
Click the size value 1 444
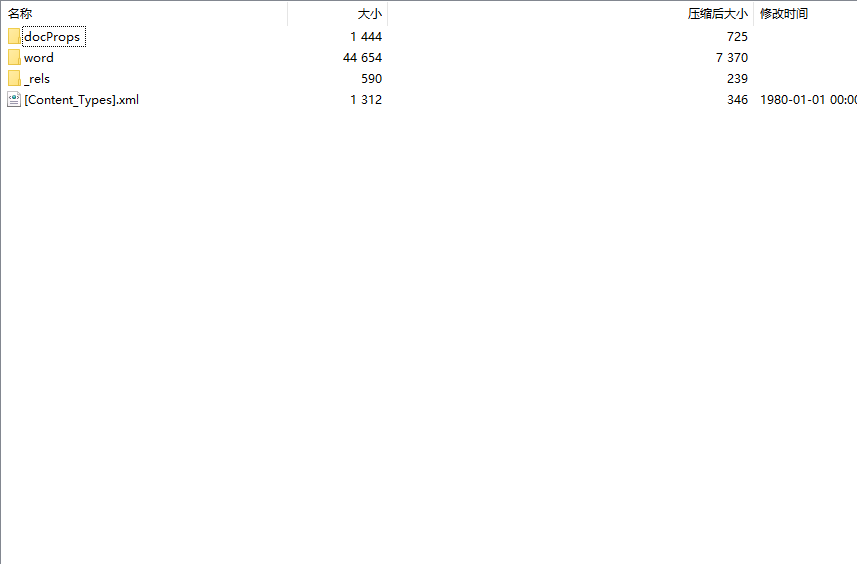366,37
